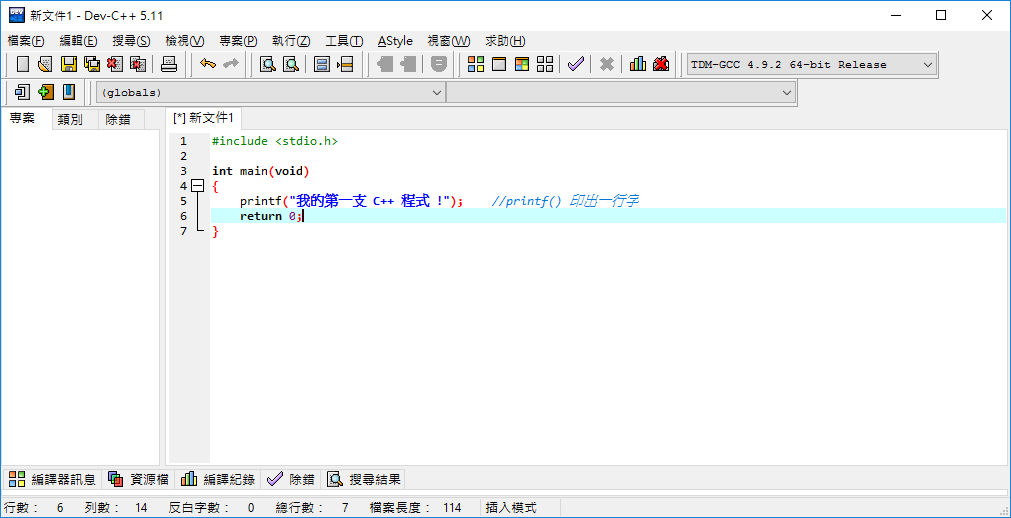Click the return 0; code line
1011x518 pixels.
(271, 216)
